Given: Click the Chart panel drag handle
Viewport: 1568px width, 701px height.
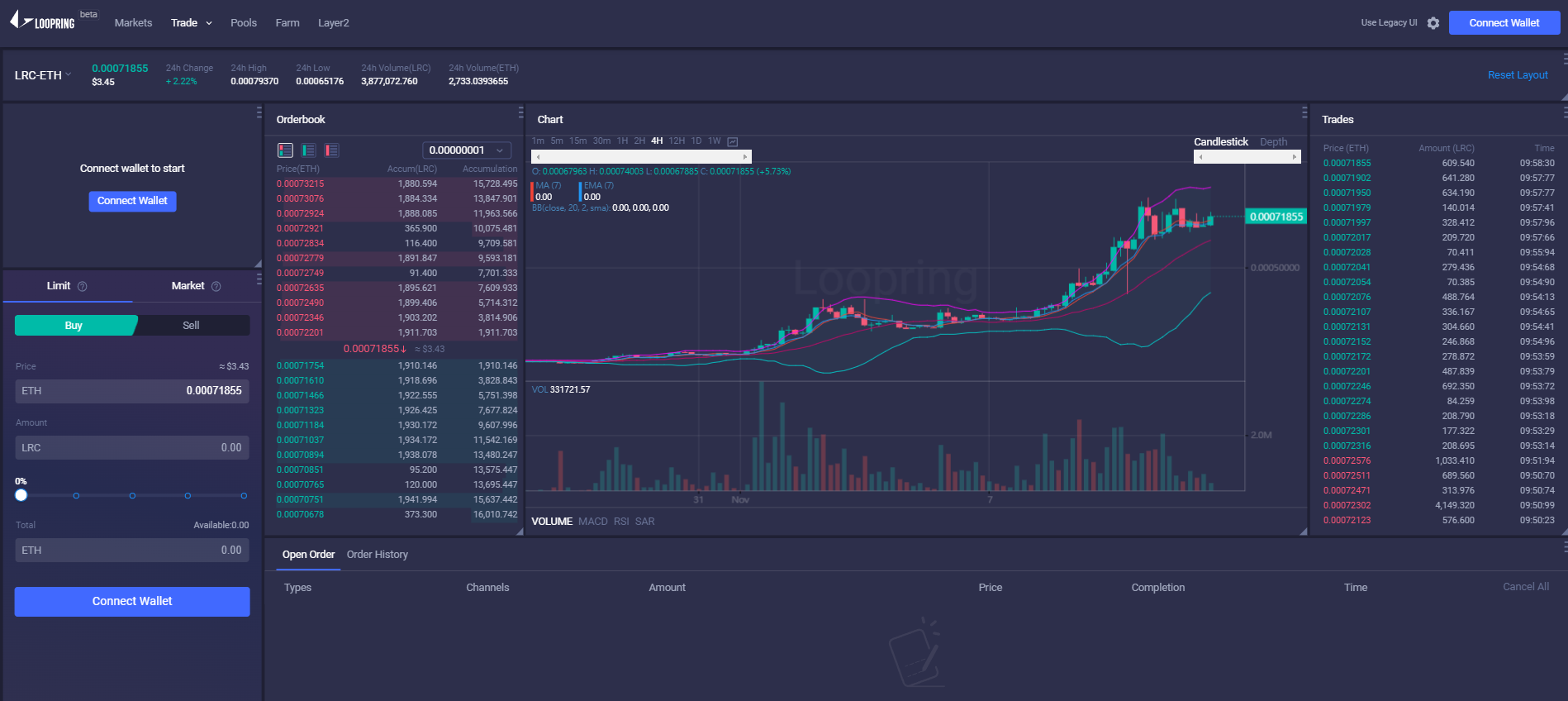Looking at the screenshot, I should click(1304, 112).
